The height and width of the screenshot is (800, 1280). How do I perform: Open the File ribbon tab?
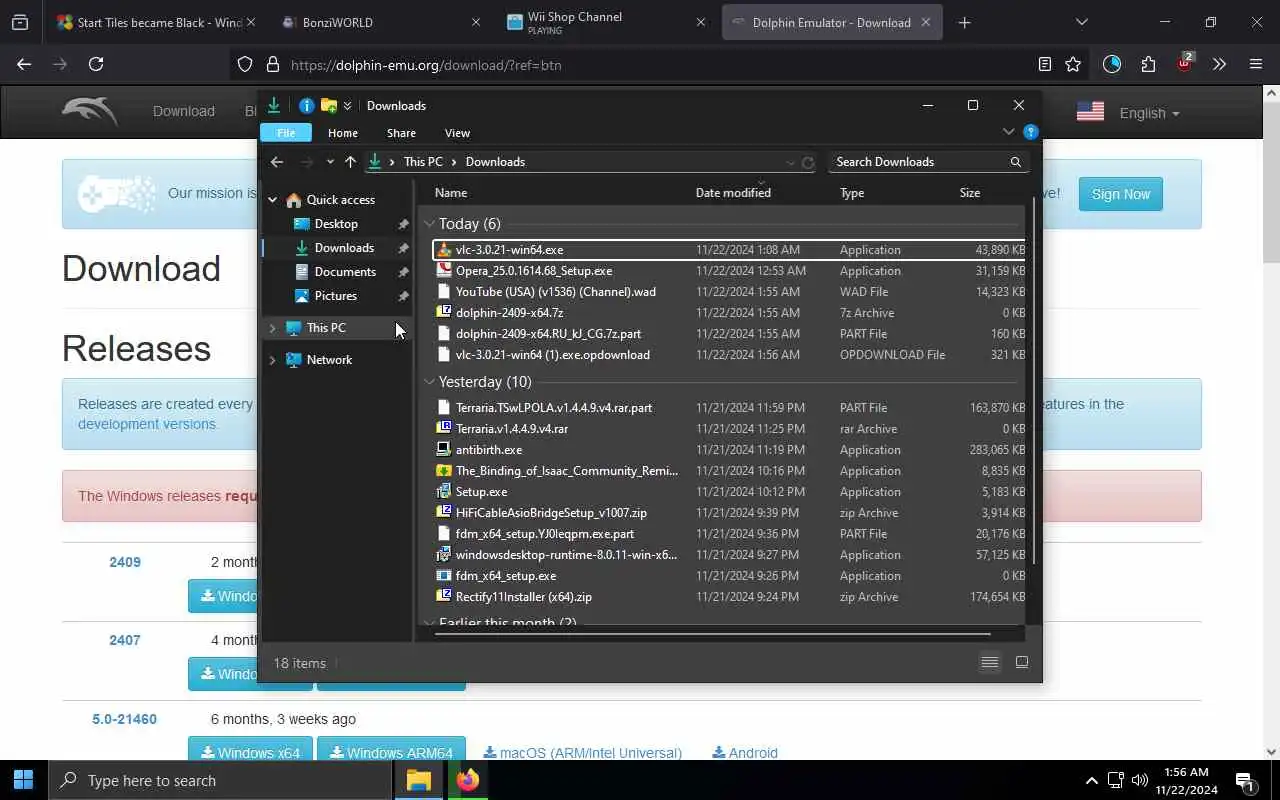(x=286, y=133)
